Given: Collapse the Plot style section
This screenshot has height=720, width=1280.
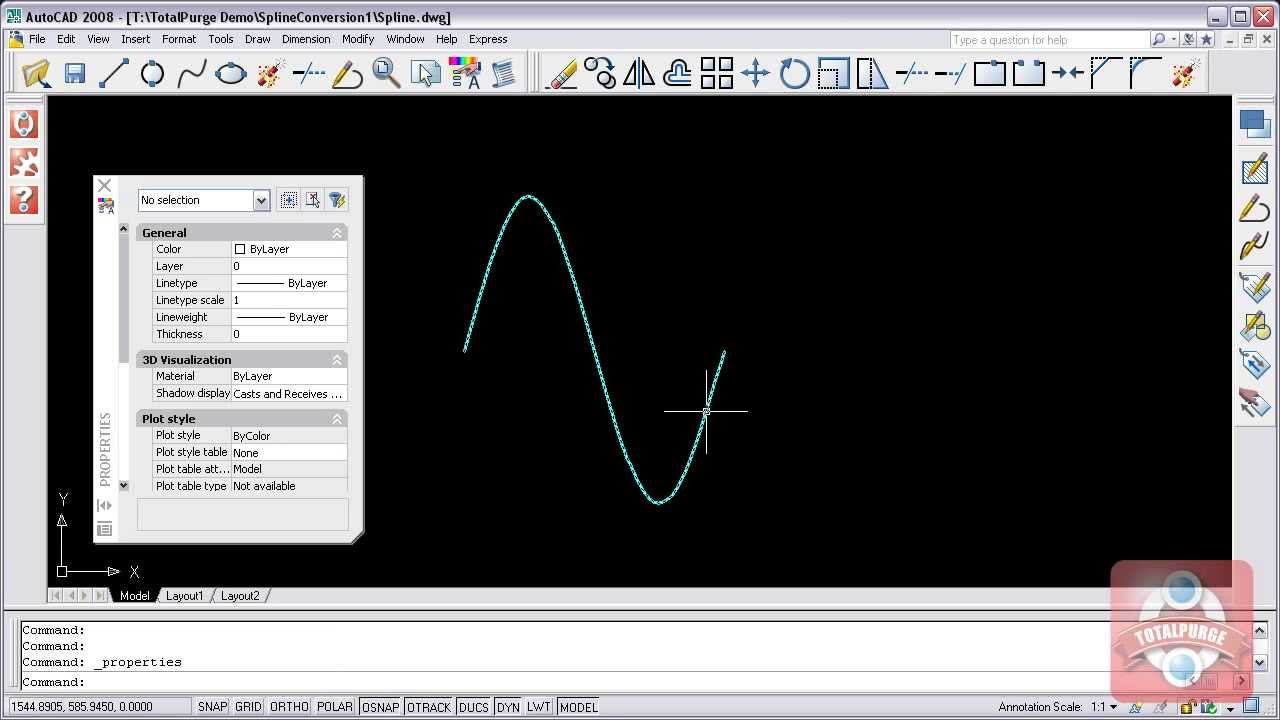Looking at the screenshot, I should coord(337,419).
